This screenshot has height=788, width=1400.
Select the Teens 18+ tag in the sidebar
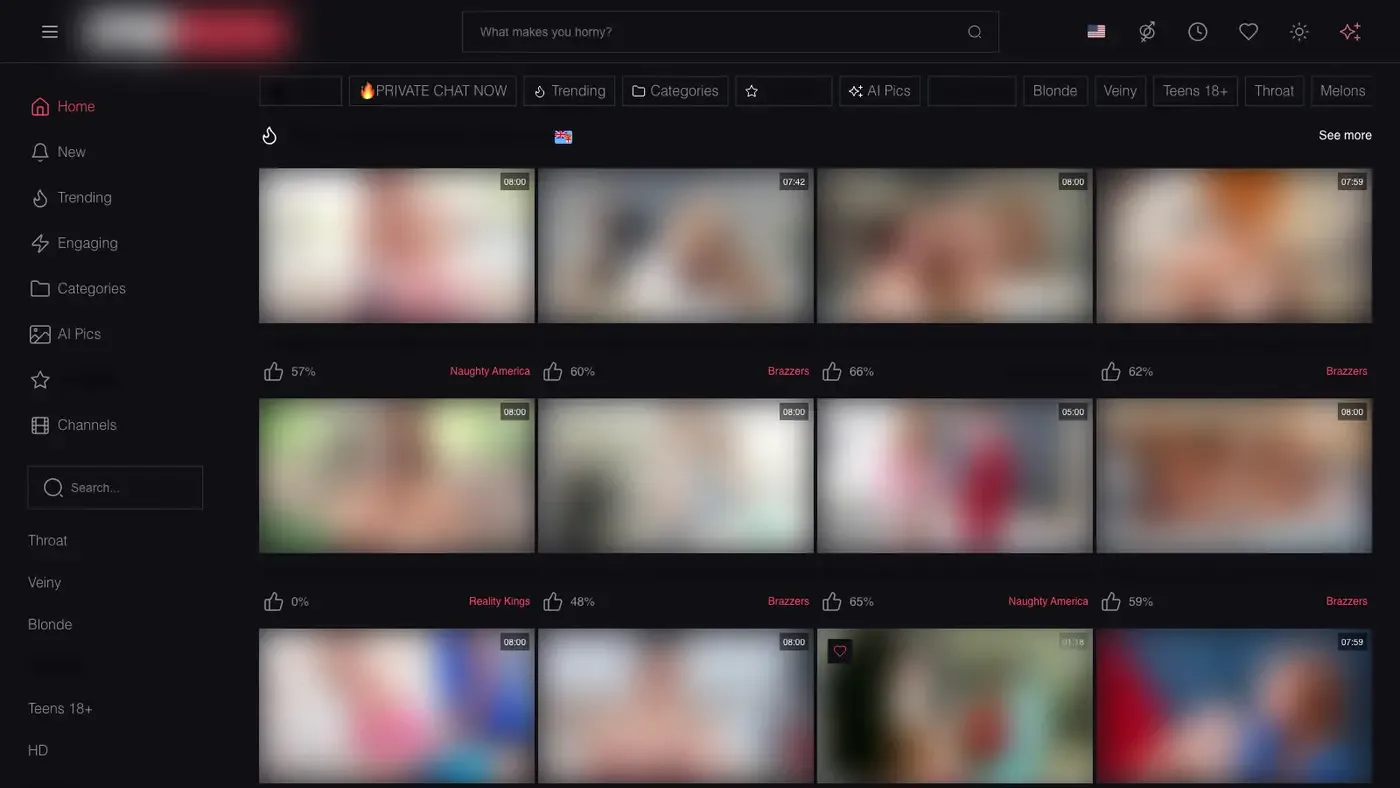pos(60,709)
